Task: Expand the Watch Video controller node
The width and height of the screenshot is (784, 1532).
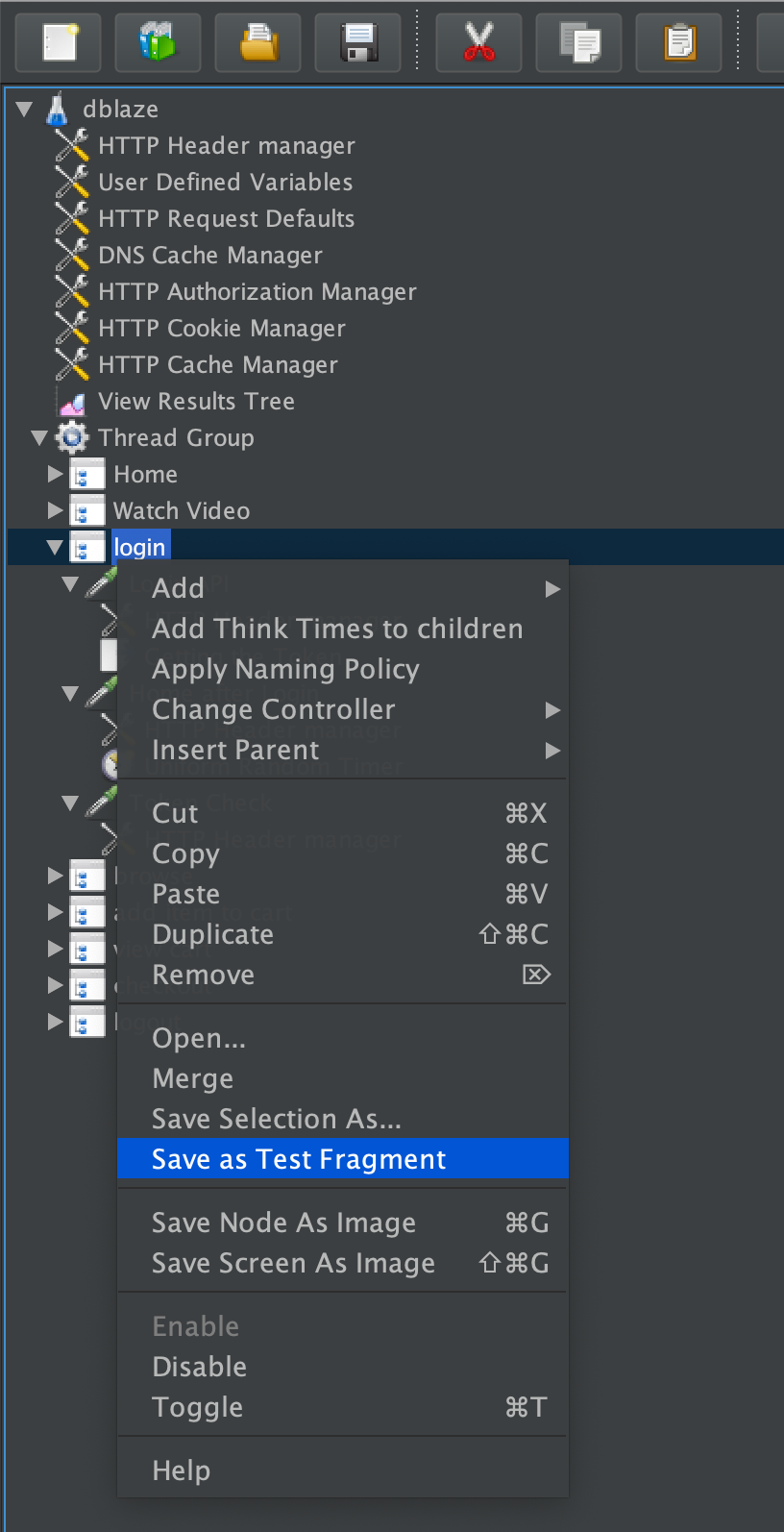Action: [56, 511]
